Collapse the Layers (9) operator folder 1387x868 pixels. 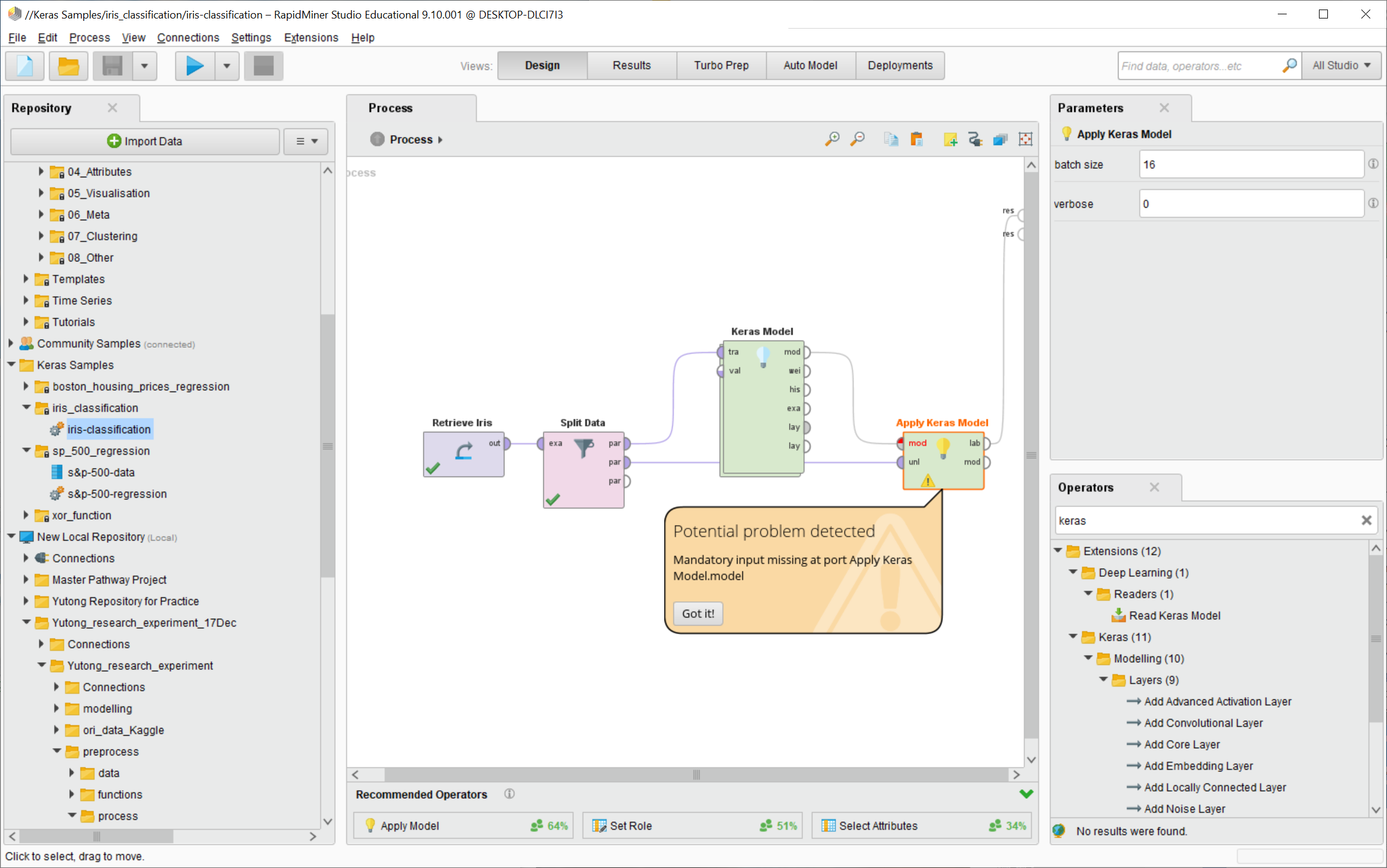[x=1104, y=679]
